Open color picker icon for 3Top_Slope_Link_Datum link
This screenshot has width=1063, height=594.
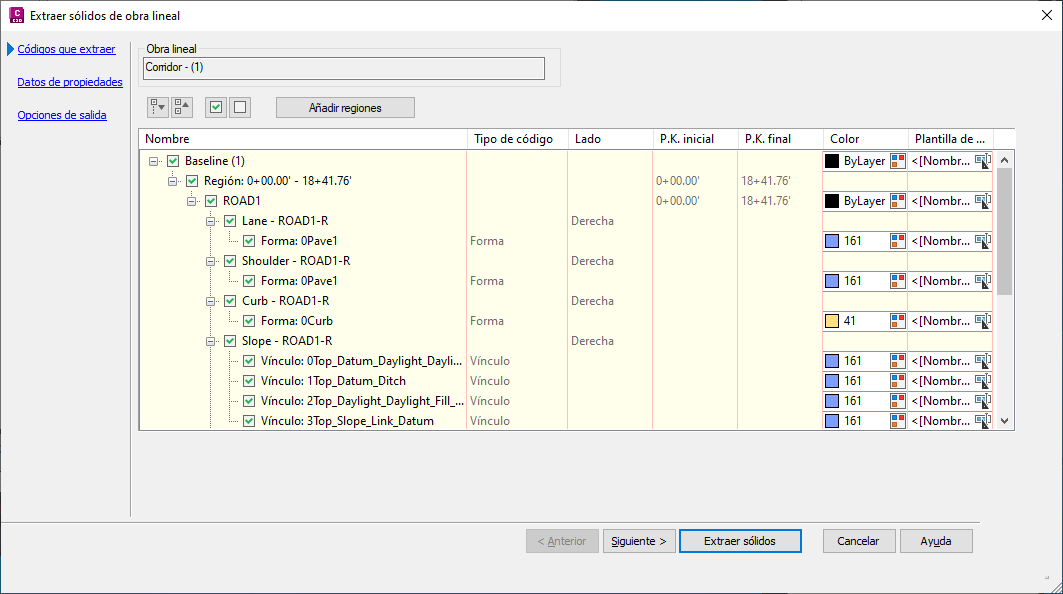pos(898,421)
